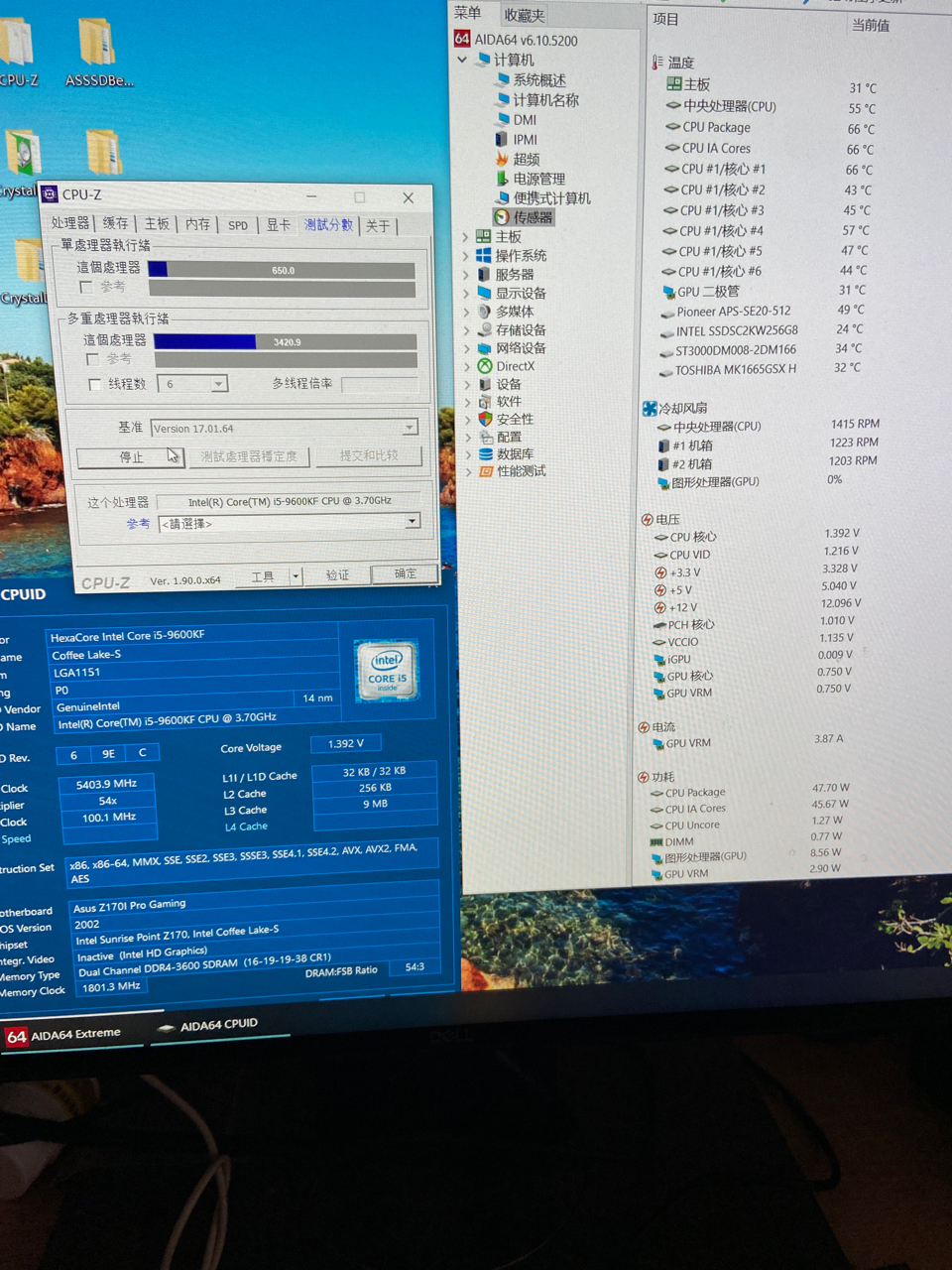Click the 停止 stop button in CPU-Z
The height and width of the screenshot is (1270, 952).
(130, 456)
